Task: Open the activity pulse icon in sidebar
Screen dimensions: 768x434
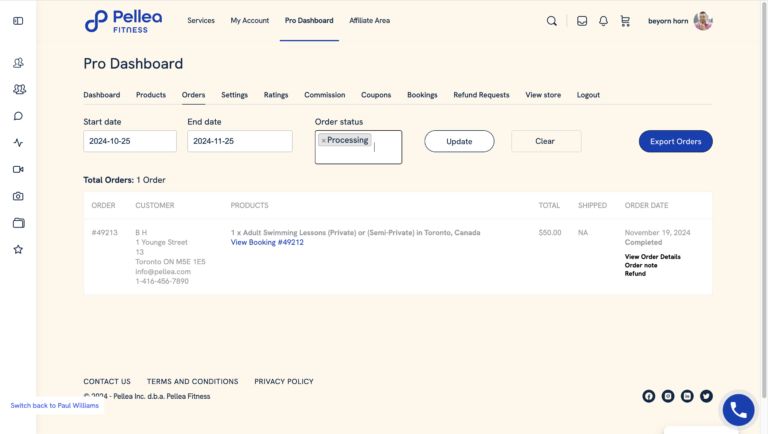Action: tap(18, 143)
